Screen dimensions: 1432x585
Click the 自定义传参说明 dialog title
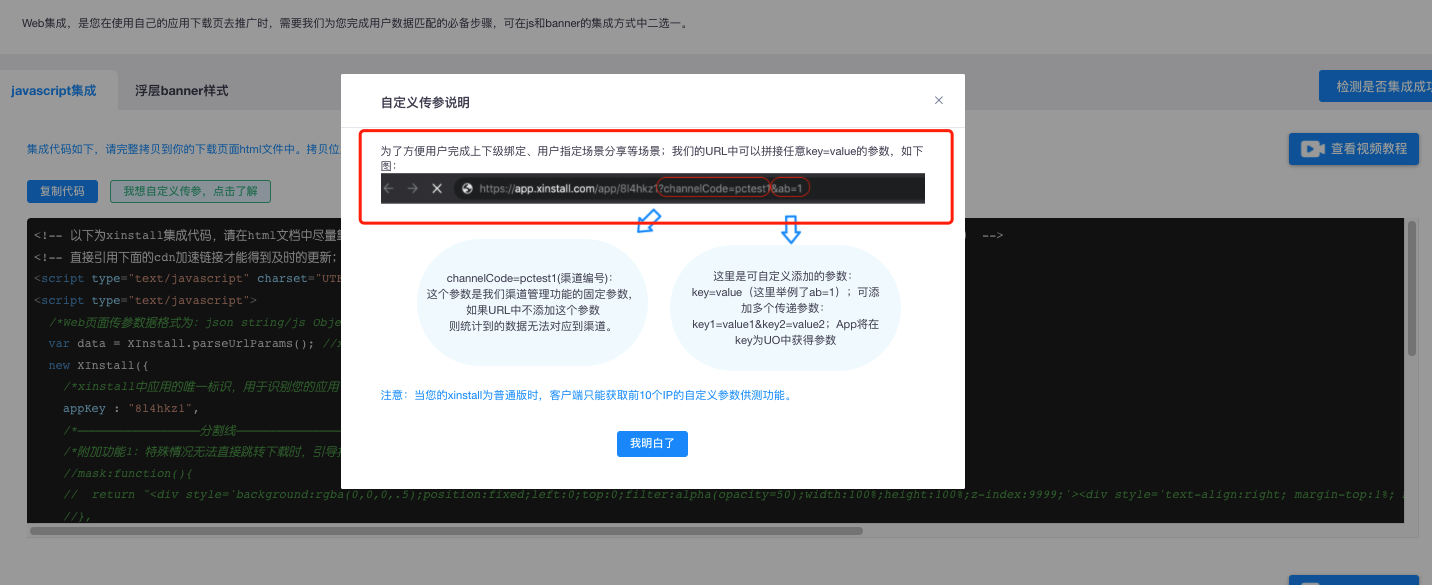[x=425, y=102]
